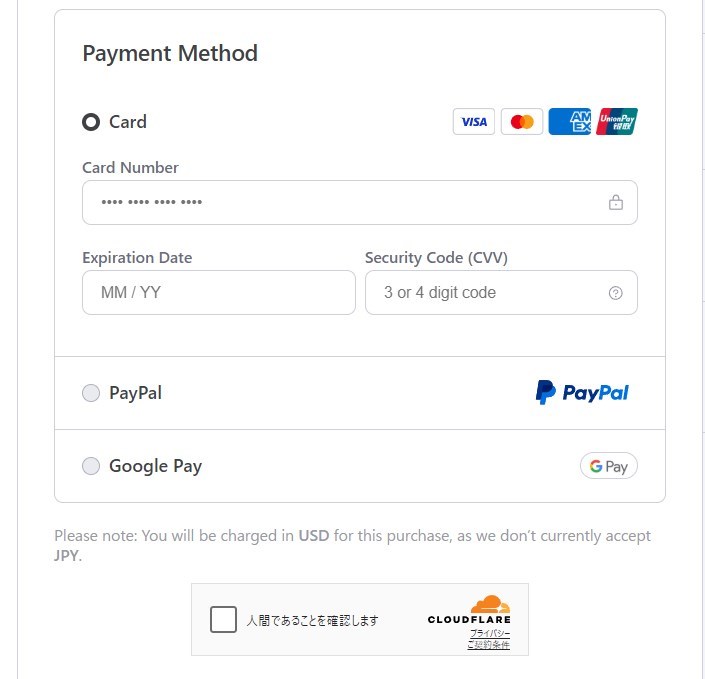Click the UnionPay card logo
Image resolution: width=705 pixels, height=679 pixels.
pyautogui.click(x=617, y=122)
